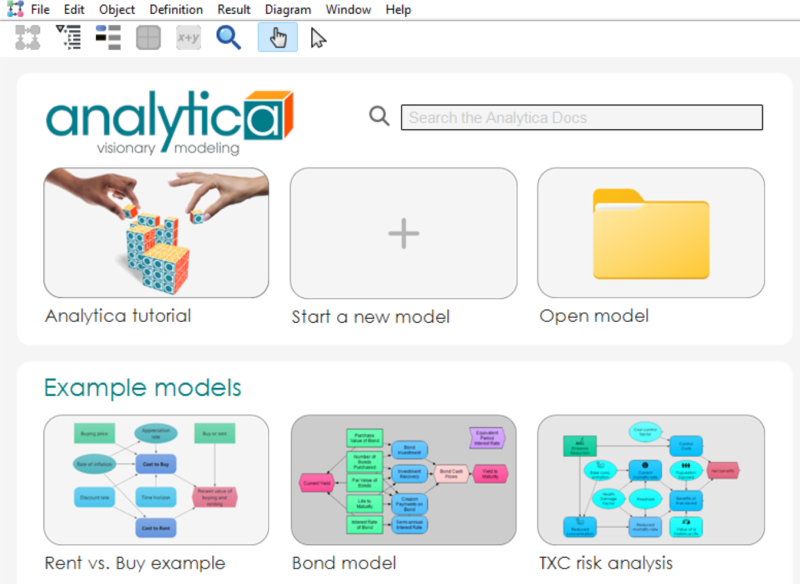Click the Start a new model label
The image size is (800, 584).
pos(371,317)
